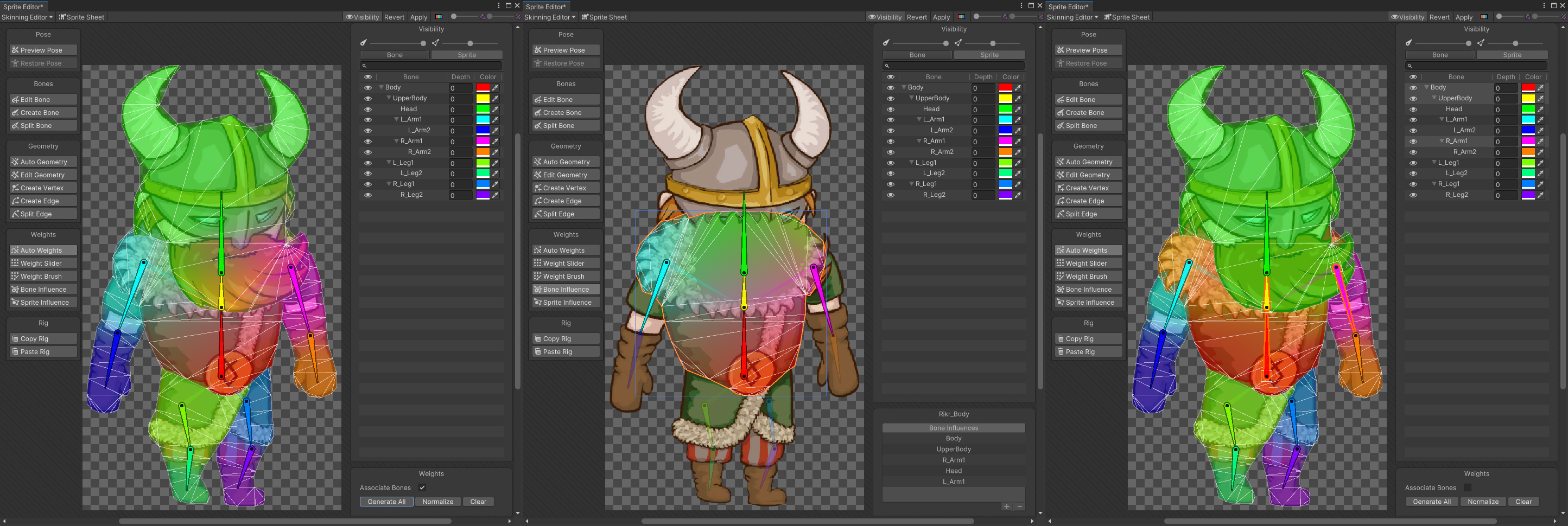Select middle Sprite Editor window tab
Viewport: 1568px width, 526px height.
click(x=546, y=6)
